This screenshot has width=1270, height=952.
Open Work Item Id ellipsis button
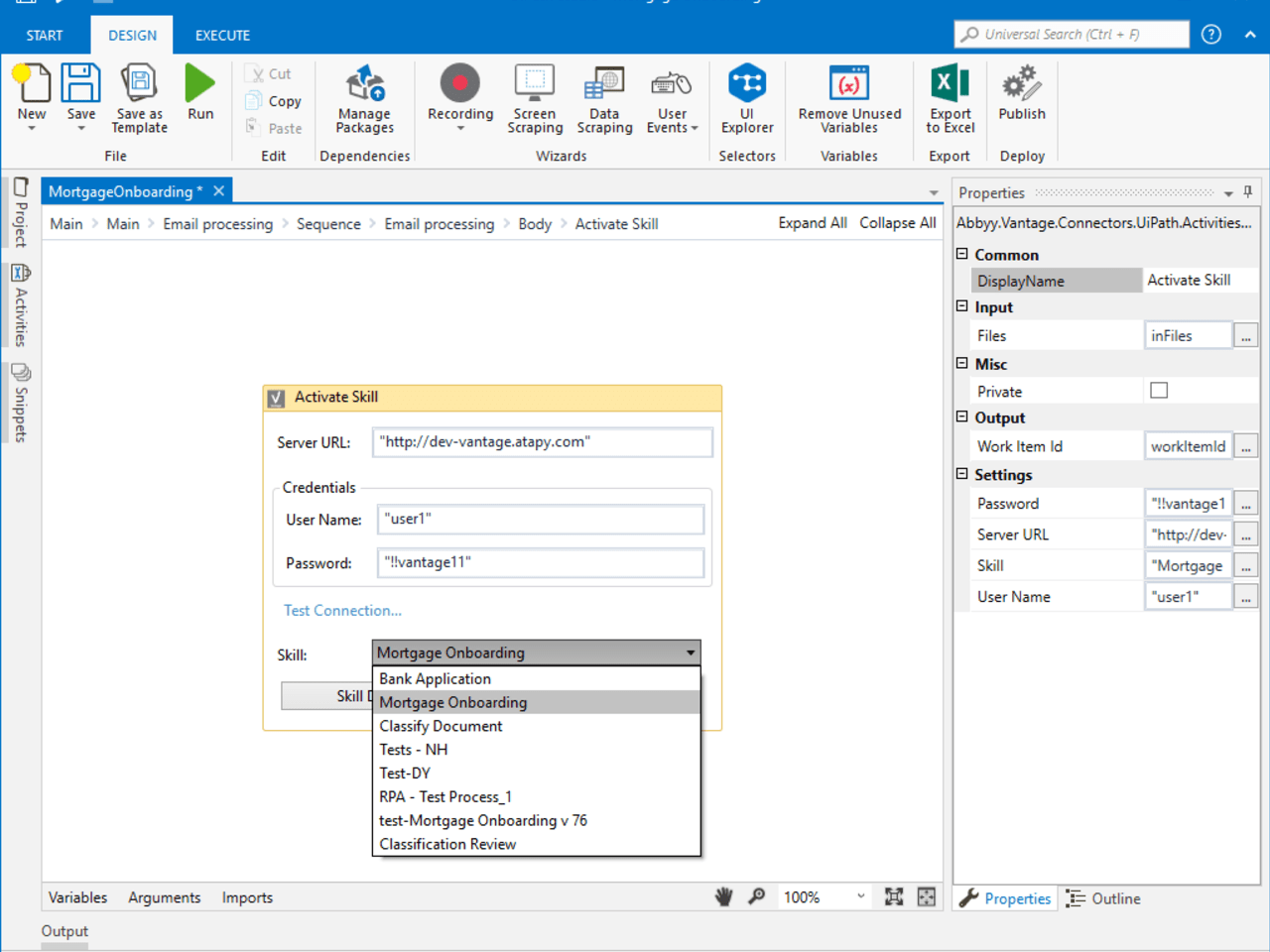click(1245, 446)
